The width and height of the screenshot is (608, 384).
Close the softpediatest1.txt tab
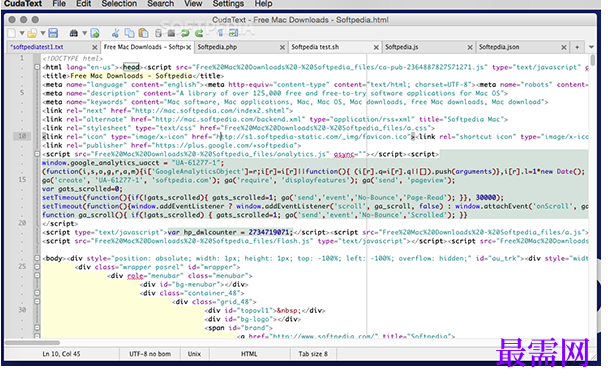coord(95,47)
